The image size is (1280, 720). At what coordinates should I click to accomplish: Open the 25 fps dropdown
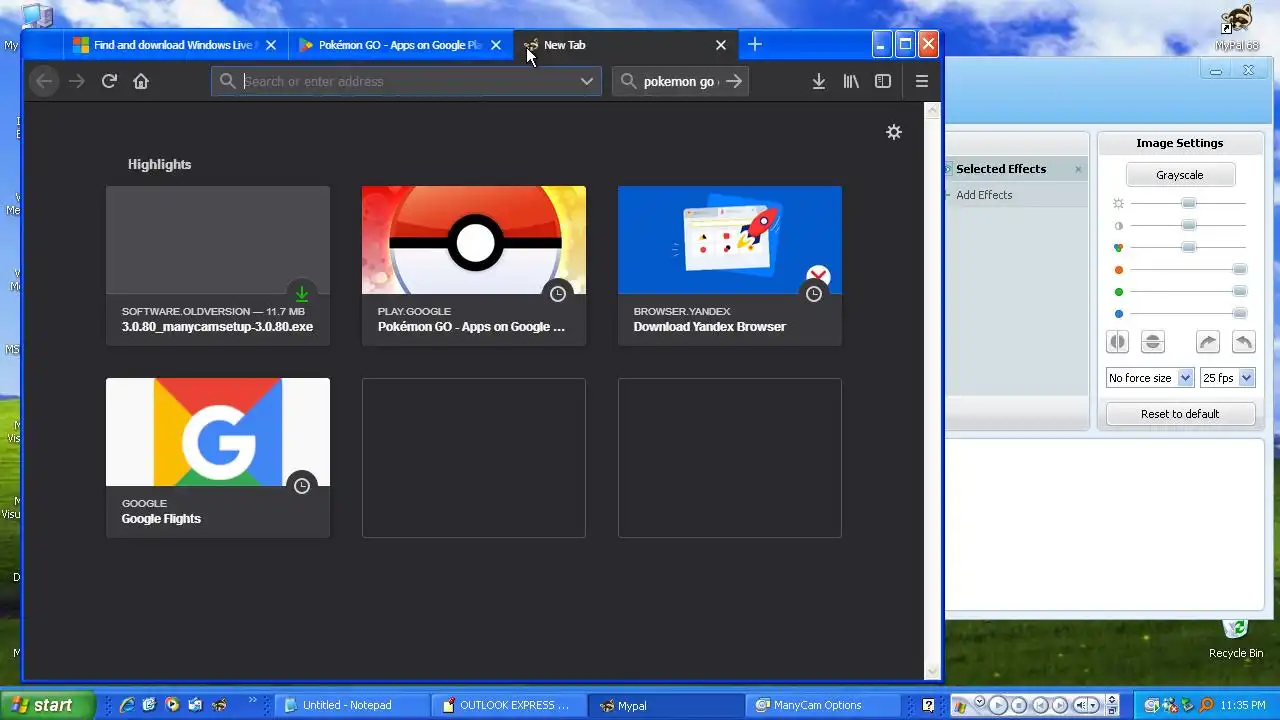point(1227,378)
